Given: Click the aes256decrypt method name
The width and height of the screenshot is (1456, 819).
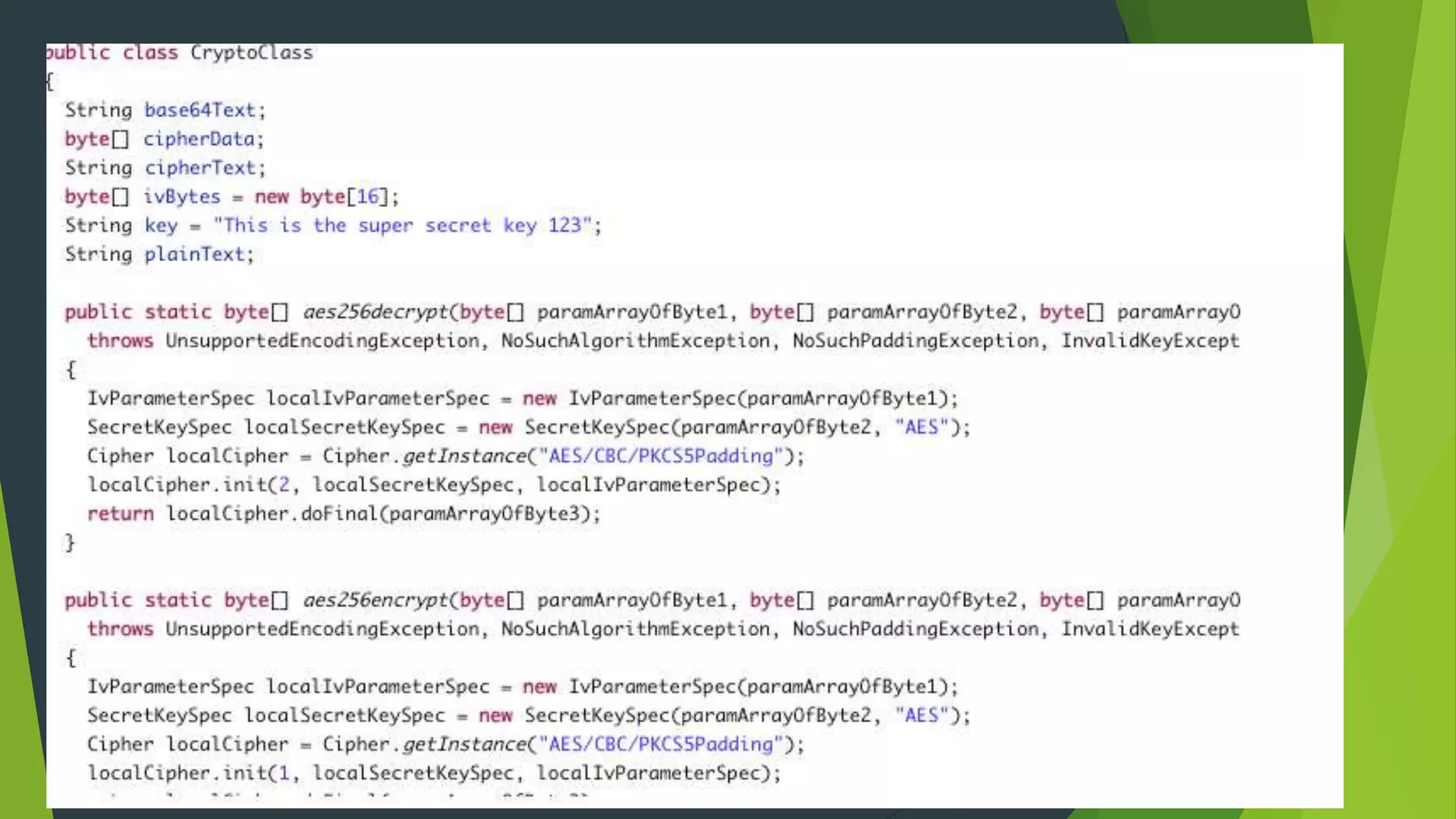Looking at the screenshot, I should point(375,312).
